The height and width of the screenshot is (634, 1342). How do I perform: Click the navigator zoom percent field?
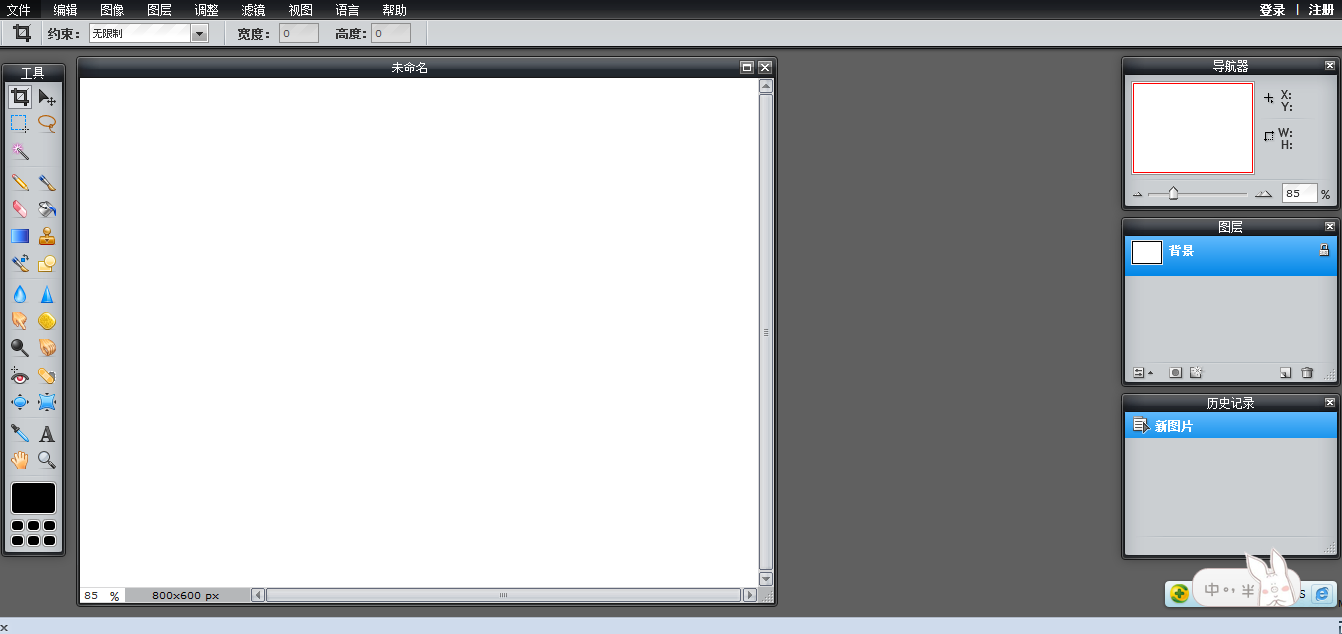coord(1300,193)
